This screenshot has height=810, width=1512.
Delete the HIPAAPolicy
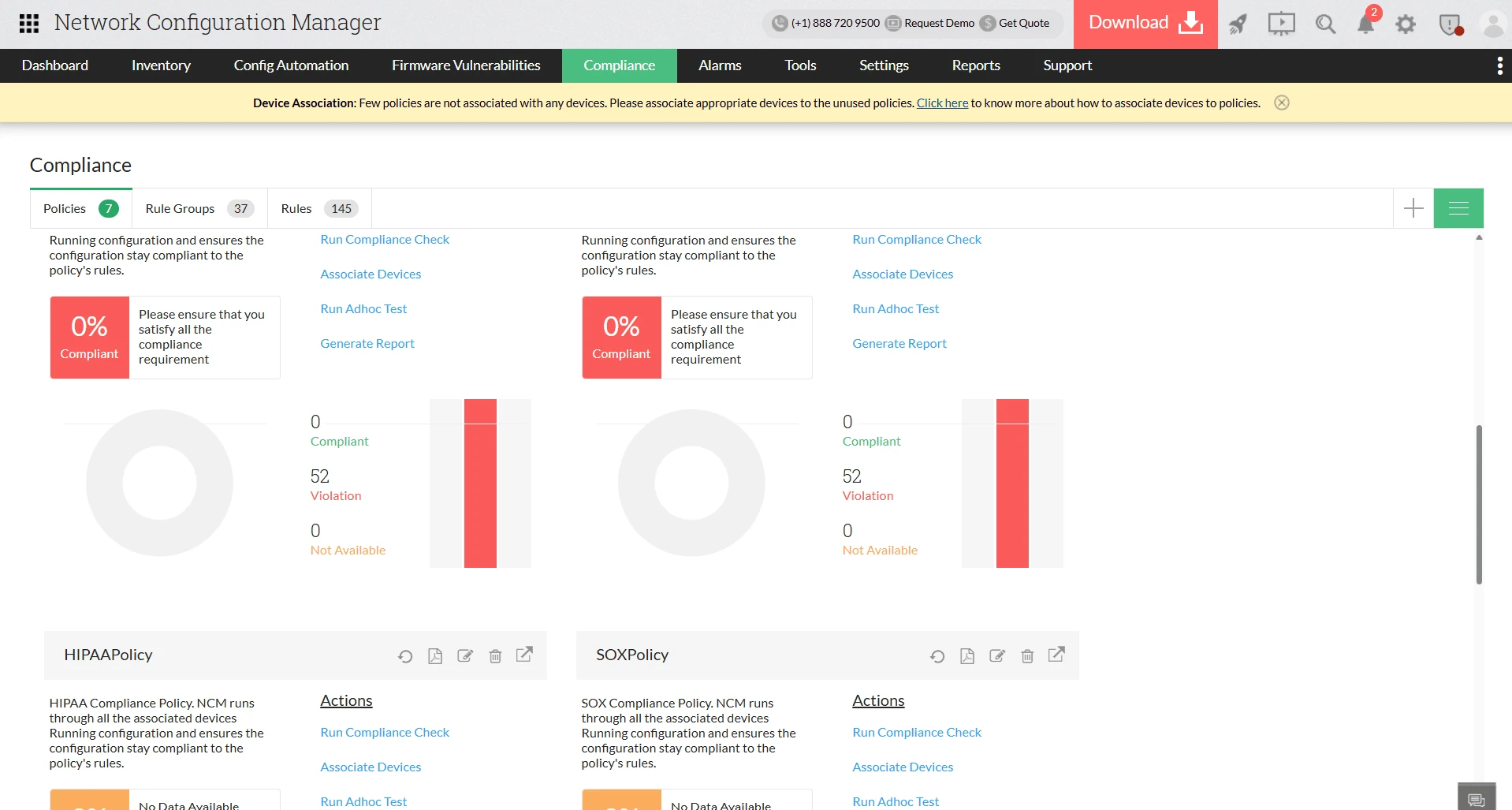[495, 655]
